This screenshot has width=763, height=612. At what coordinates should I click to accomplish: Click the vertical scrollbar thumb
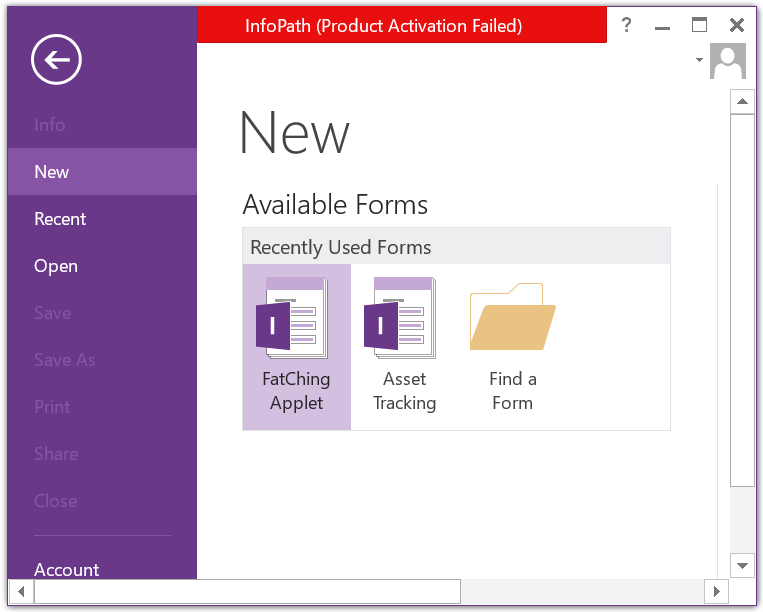point(743,300)
